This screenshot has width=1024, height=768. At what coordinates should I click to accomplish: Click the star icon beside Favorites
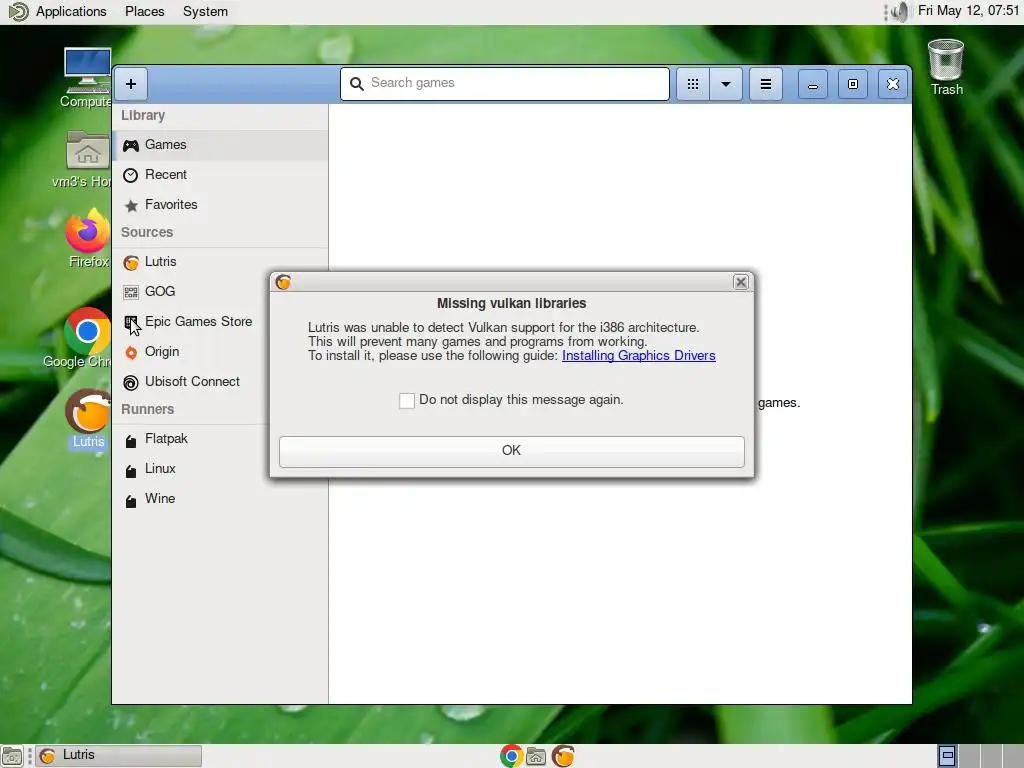click(x=131, y=206)
